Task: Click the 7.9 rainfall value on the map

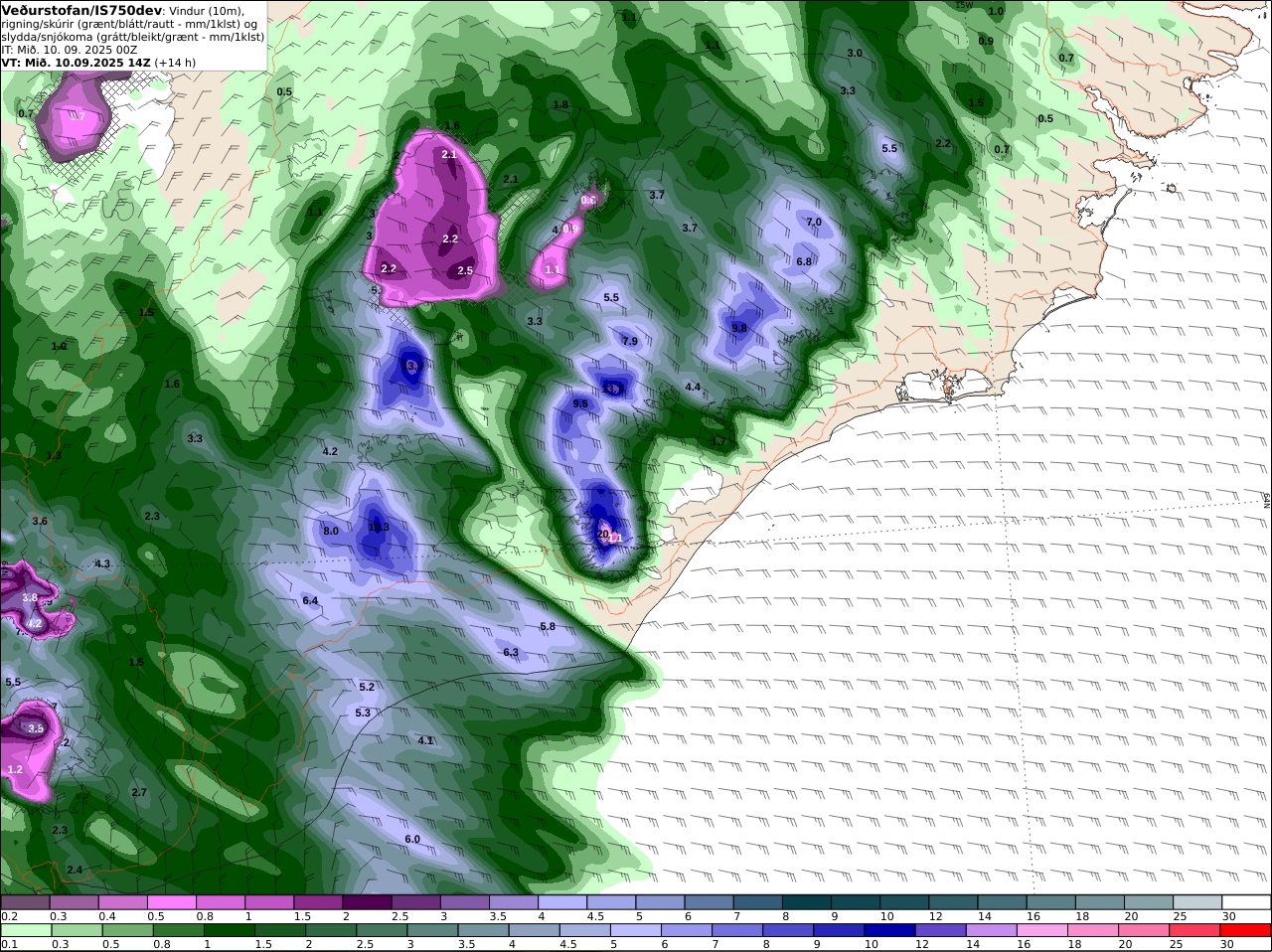Action: tap(630, 341)
